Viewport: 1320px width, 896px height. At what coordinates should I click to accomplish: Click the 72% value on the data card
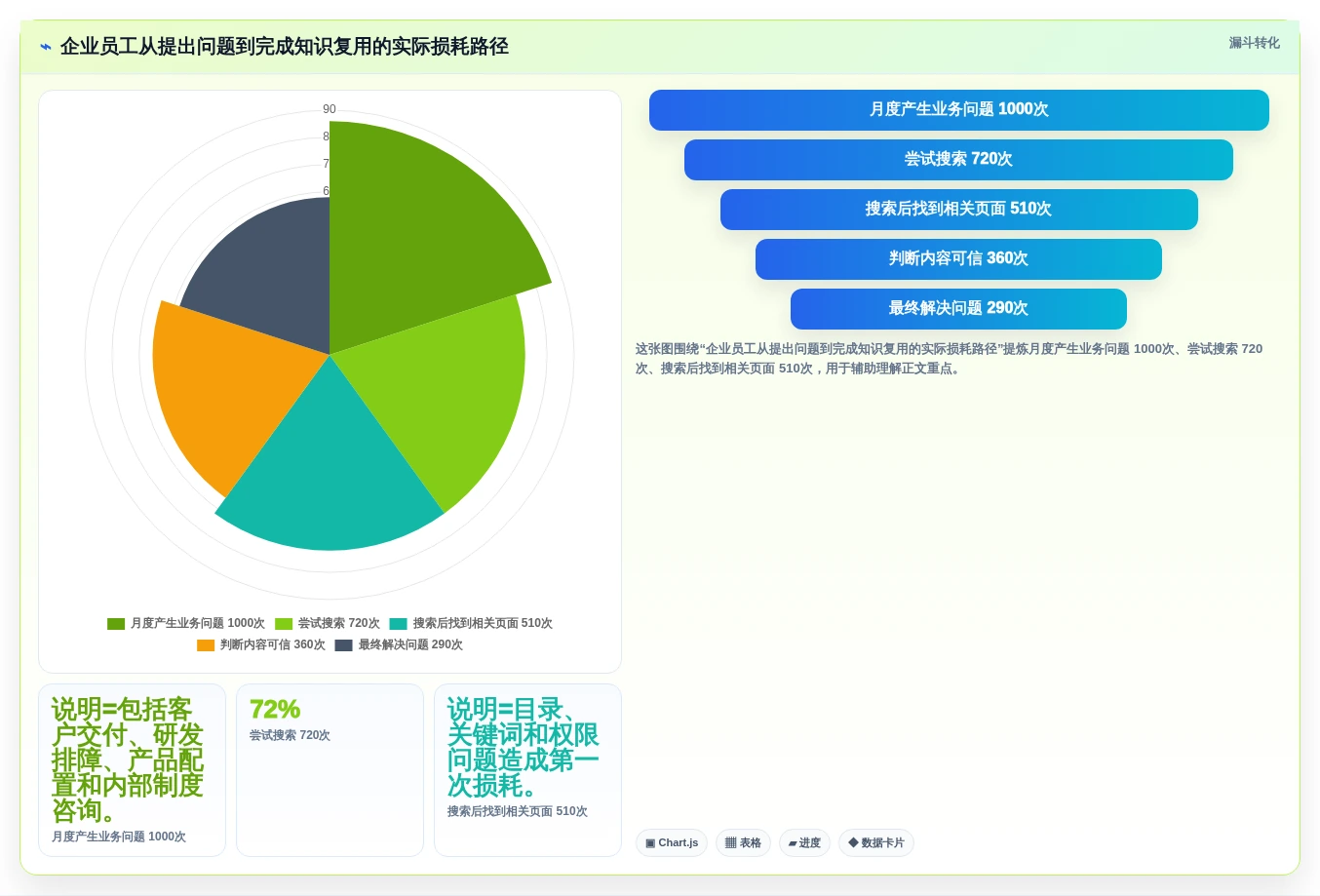click(275, 710)
